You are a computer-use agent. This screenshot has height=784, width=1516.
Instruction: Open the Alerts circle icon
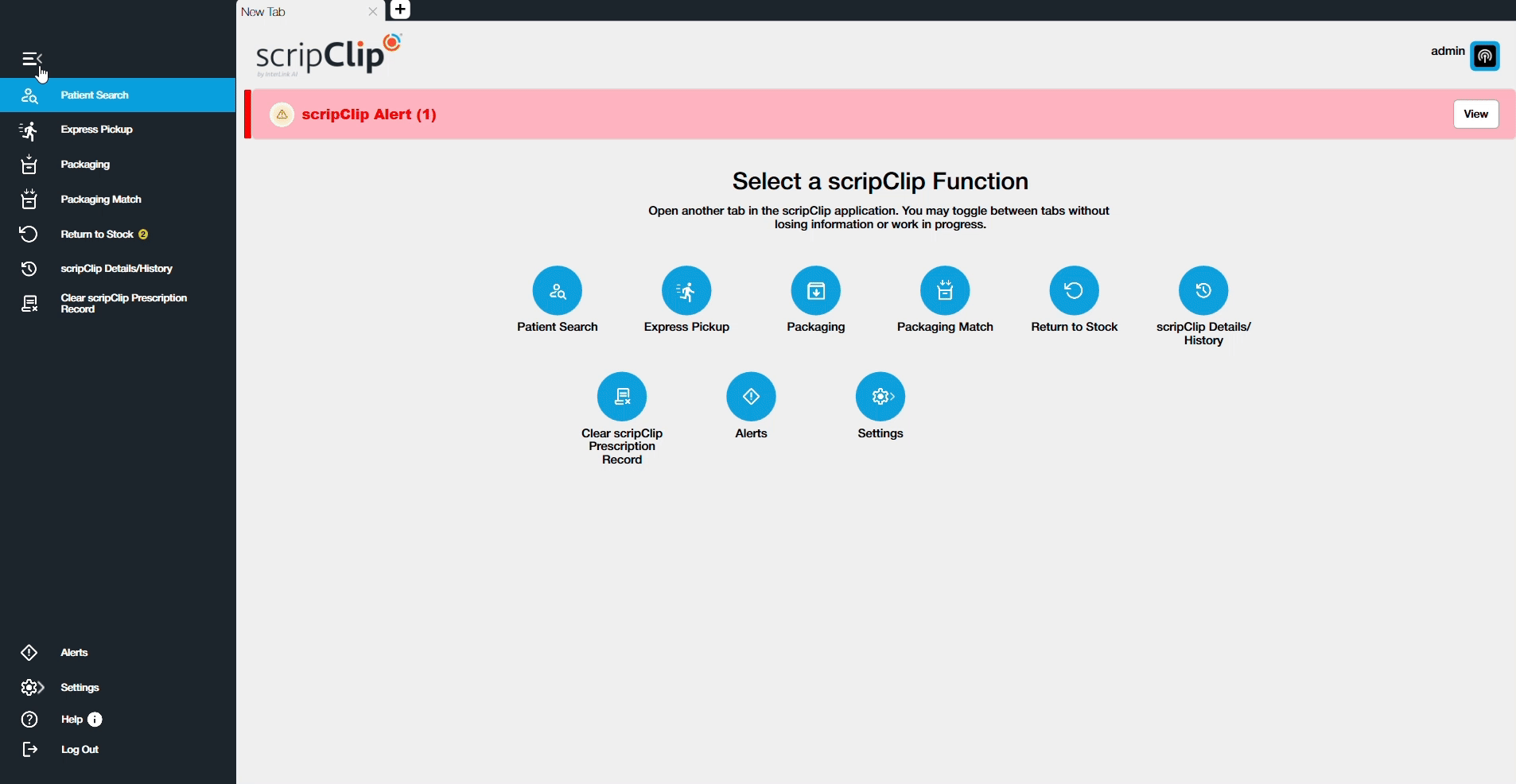click(x=751, y=396)
